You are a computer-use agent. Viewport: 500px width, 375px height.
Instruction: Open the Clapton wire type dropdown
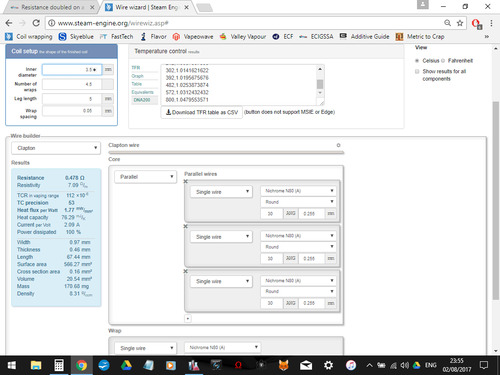pos(56,148)
